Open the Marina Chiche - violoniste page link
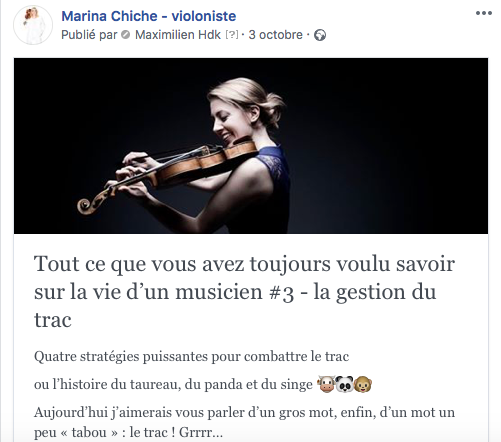This screenshot has height=442, width=501. (149, 16)
